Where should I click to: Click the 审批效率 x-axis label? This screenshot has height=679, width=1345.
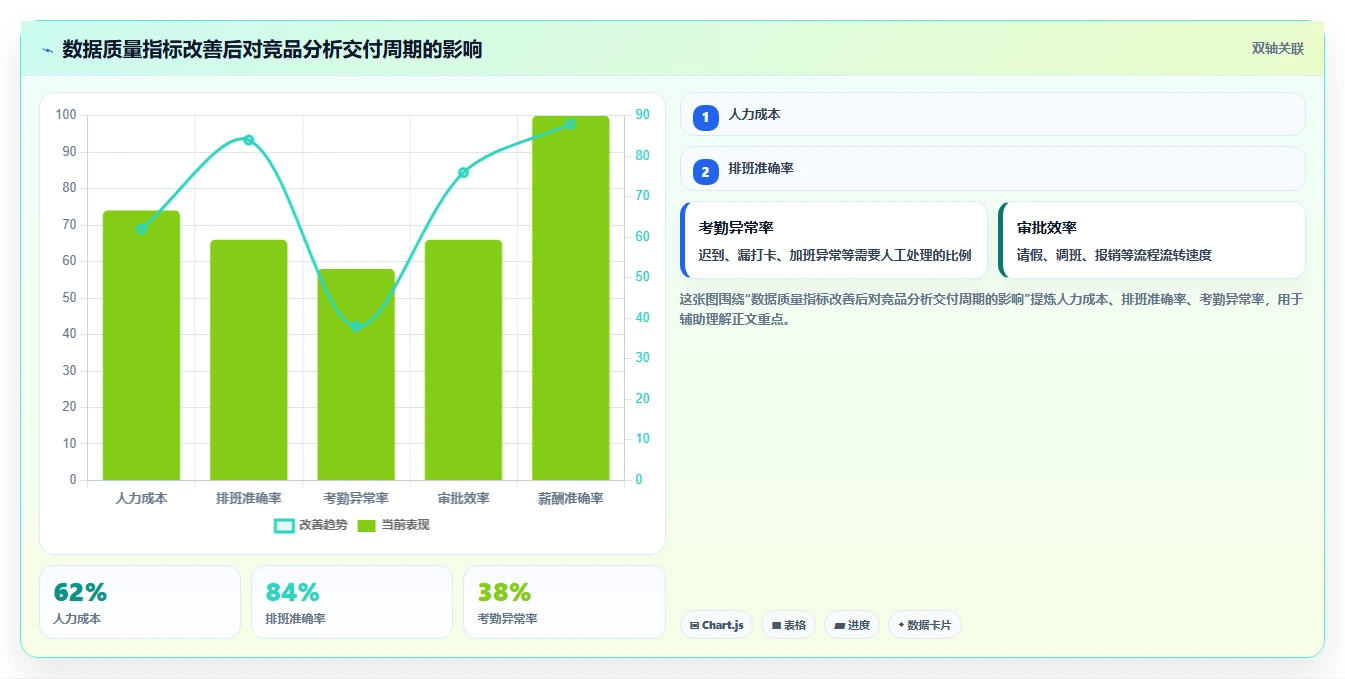tap(463, 498)
